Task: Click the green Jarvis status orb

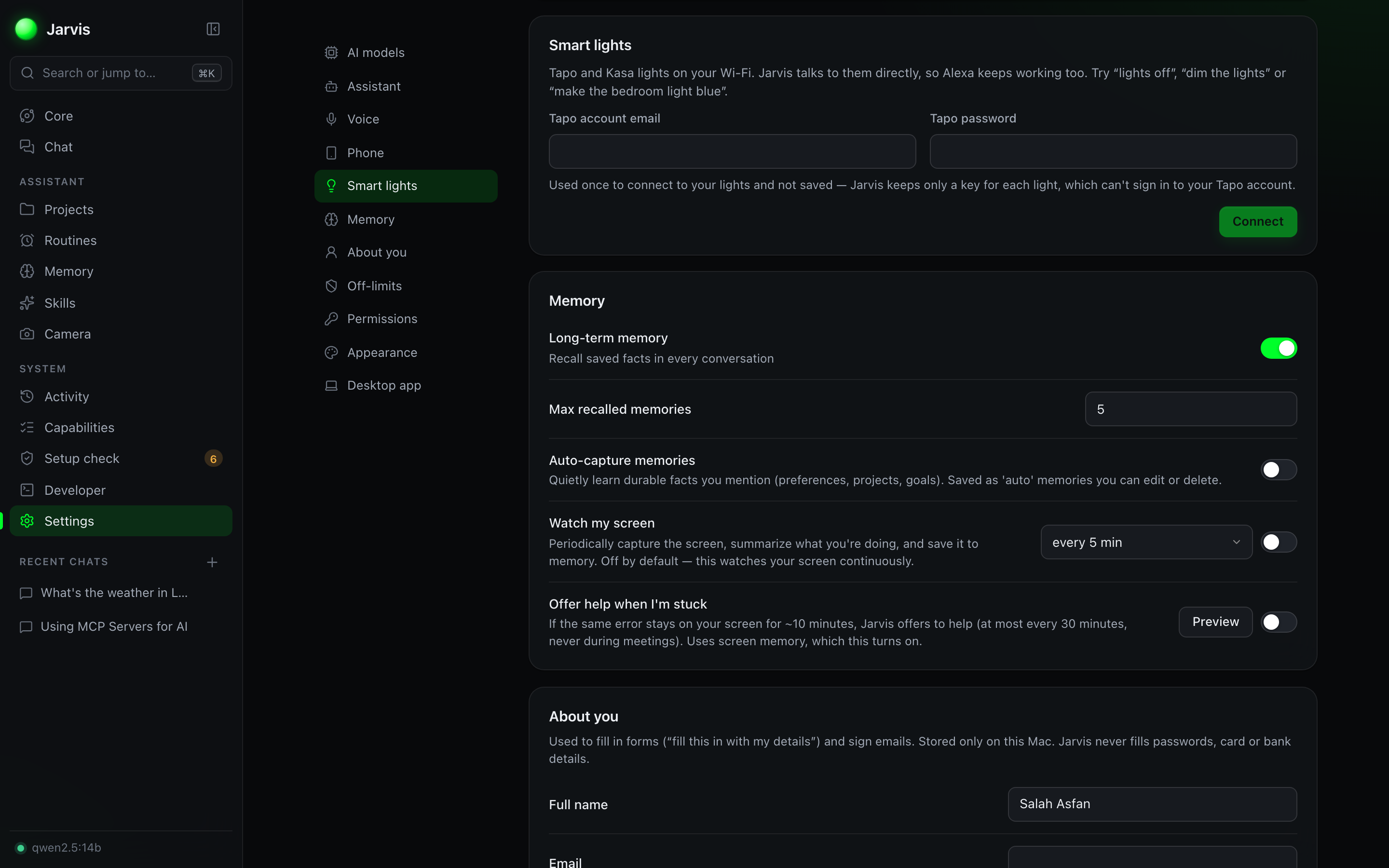Action: coord(26,29)
